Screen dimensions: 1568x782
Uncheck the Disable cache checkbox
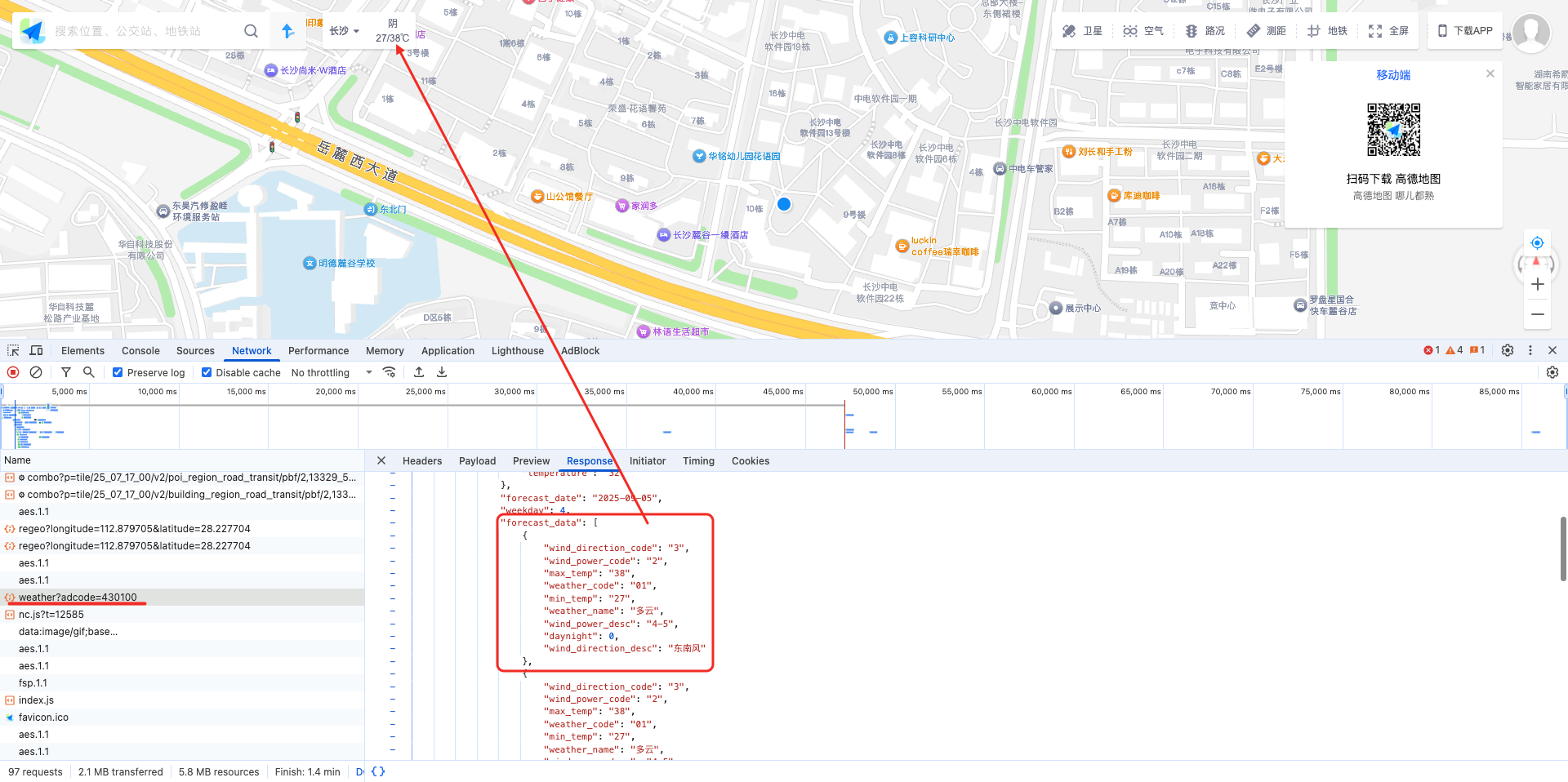pos(207,372)
